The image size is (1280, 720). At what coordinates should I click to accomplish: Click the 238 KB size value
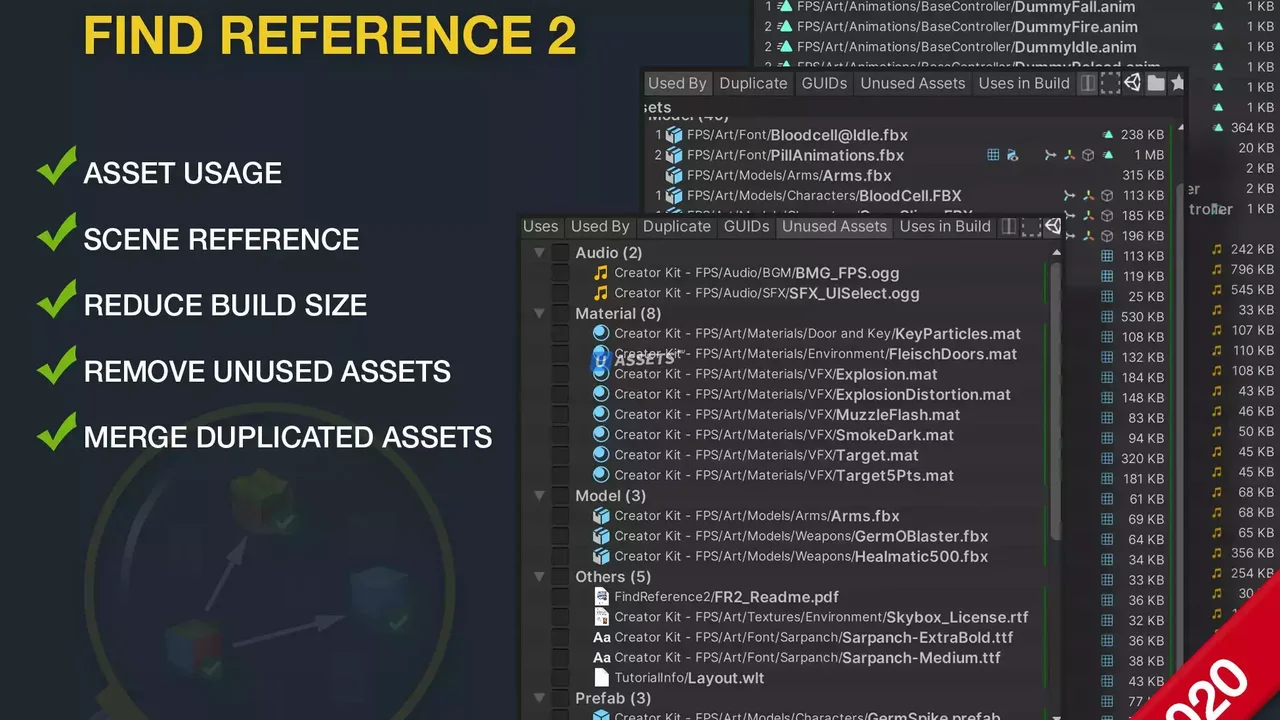click(1142, 135)
